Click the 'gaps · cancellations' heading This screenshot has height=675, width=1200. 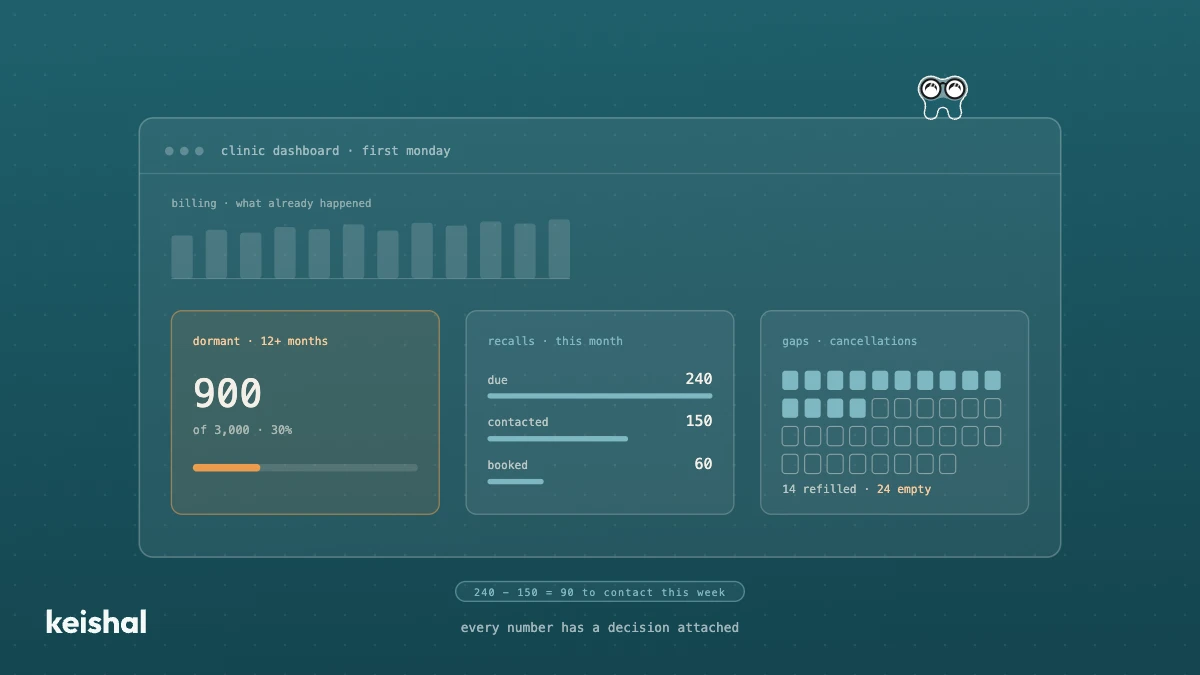(x=849, y=341)
